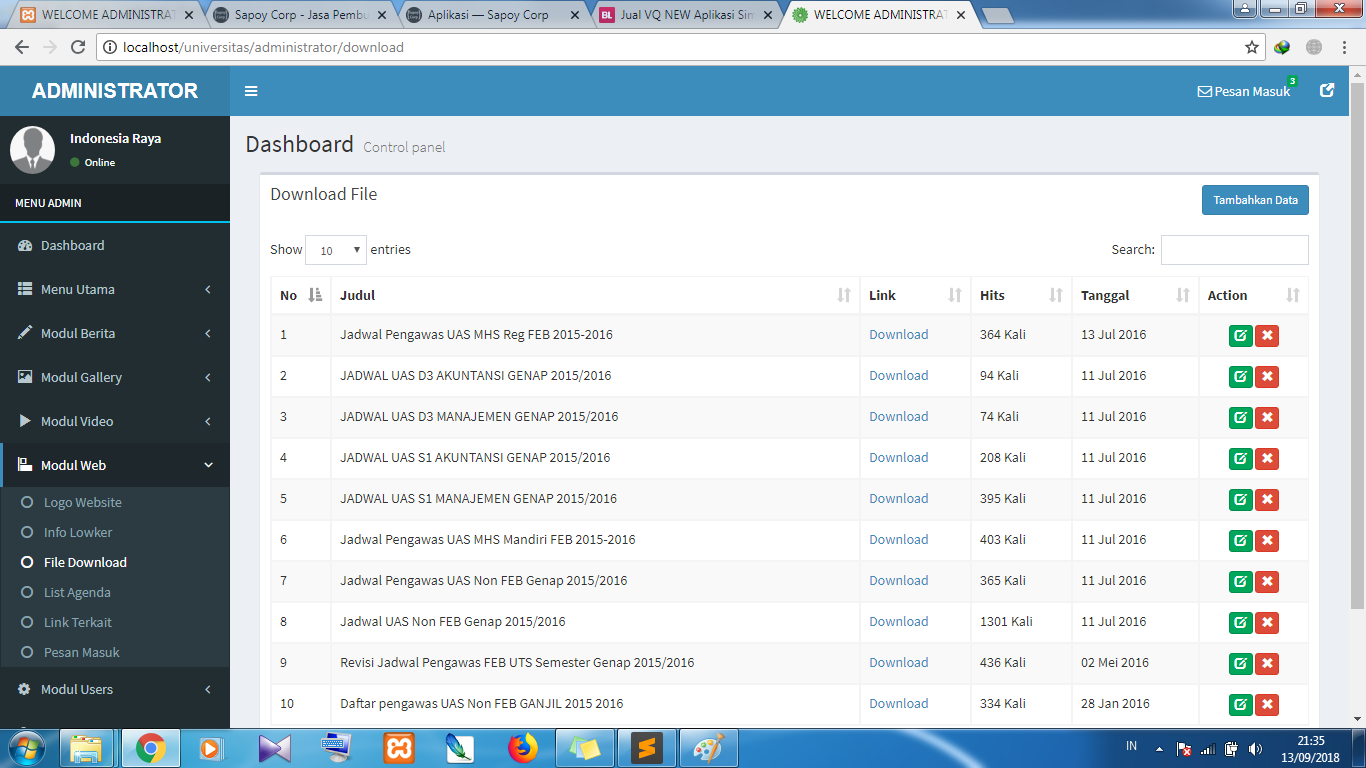This screenshot has width=1366, height=768.
Task: Collapse the Modul Web sidebar section
Action: coord(115,465)
